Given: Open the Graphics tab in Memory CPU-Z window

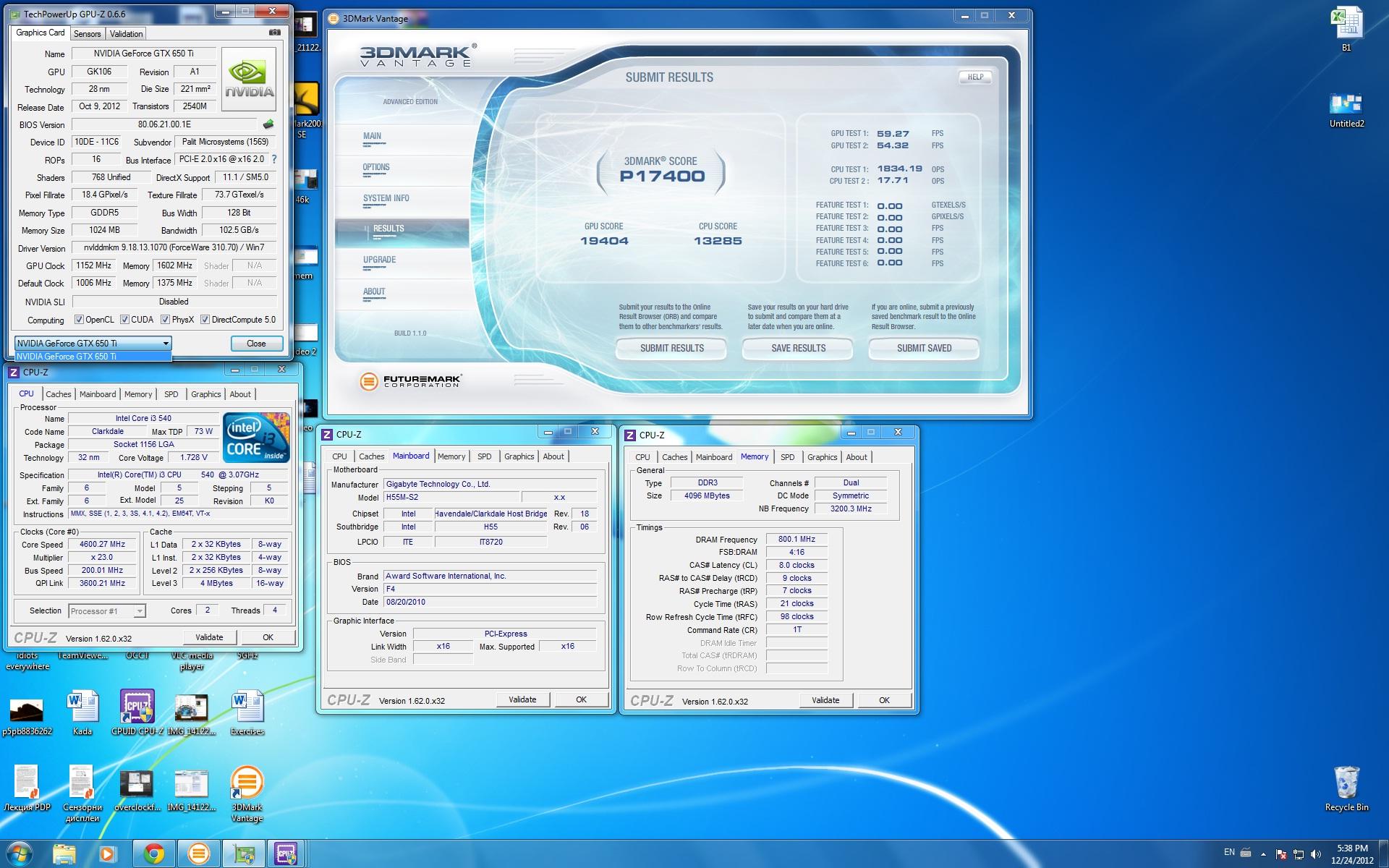Looking at the screenshot, I should point(823,457).
